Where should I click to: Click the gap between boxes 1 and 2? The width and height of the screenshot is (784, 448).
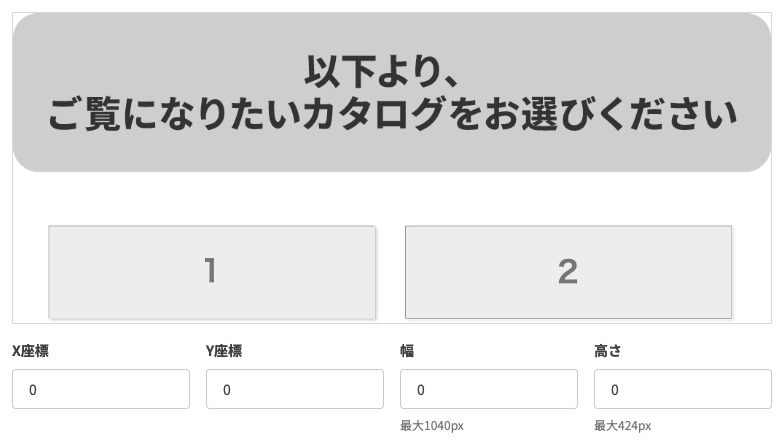click(390, 272)
